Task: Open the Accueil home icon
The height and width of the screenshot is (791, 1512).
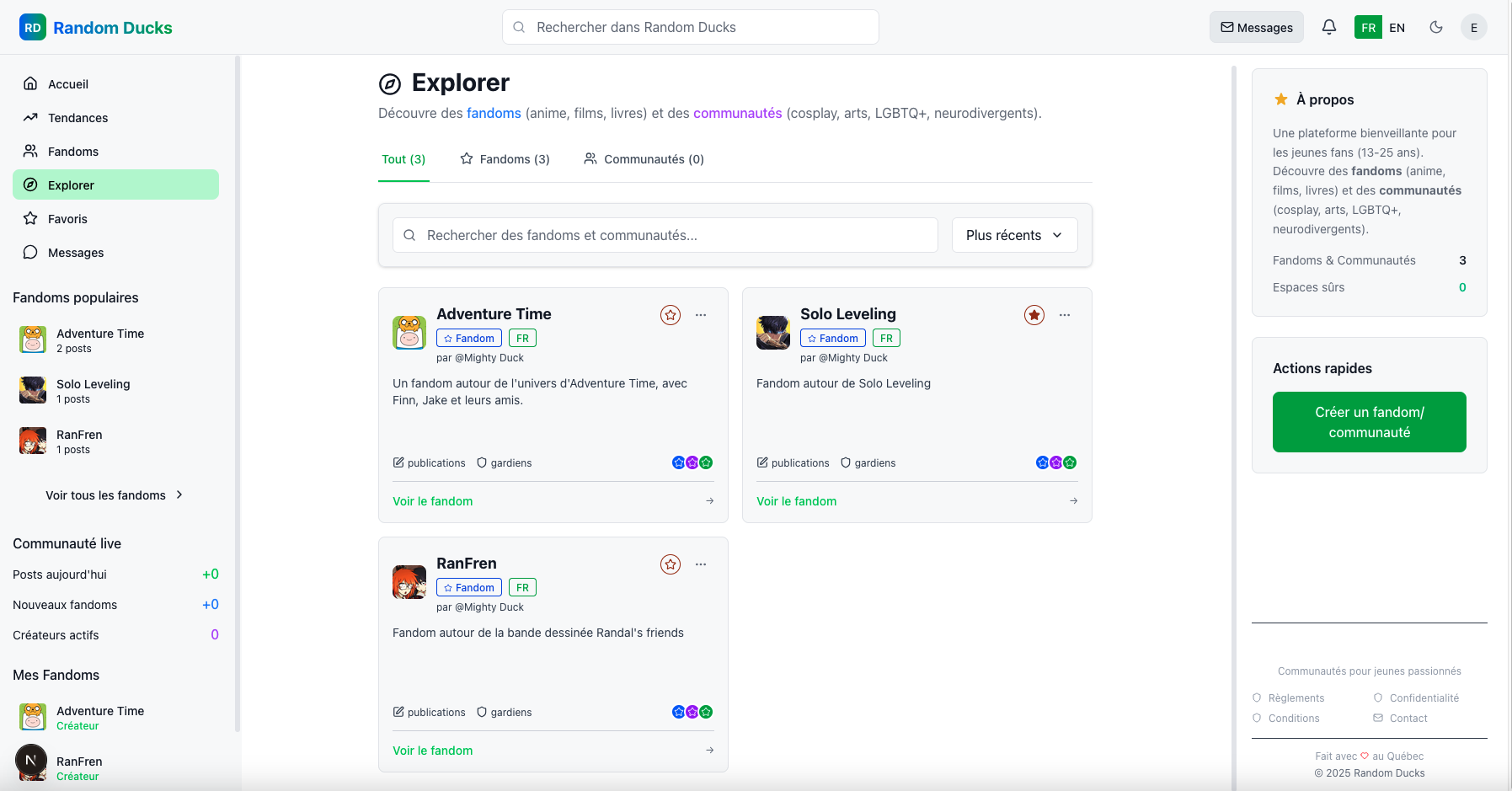Action: [x=30, y=83]
